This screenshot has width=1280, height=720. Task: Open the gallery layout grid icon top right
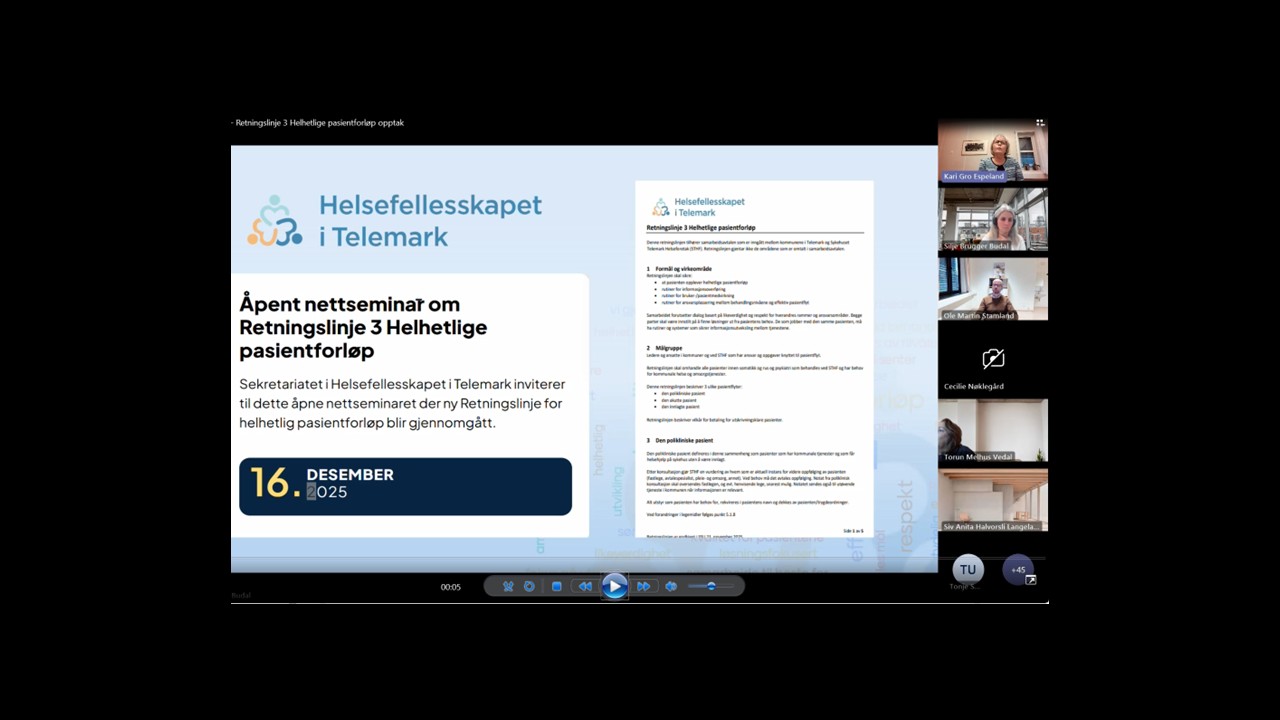pos(1040,122)
